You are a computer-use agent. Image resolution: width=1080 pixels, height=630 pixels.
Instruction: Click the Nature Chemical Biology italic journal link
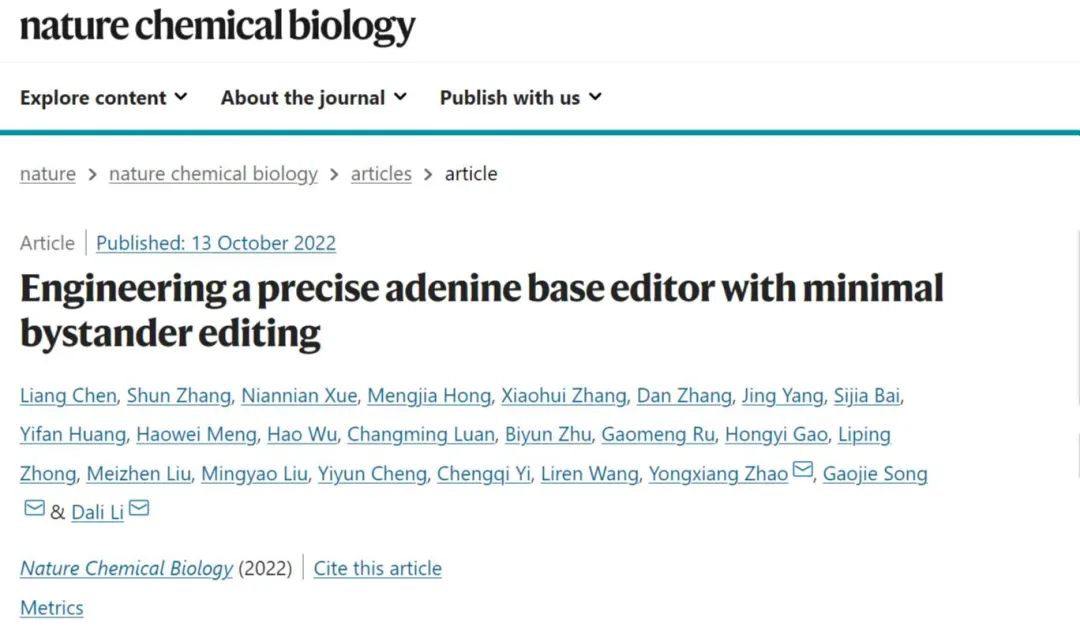pos(127,568)
